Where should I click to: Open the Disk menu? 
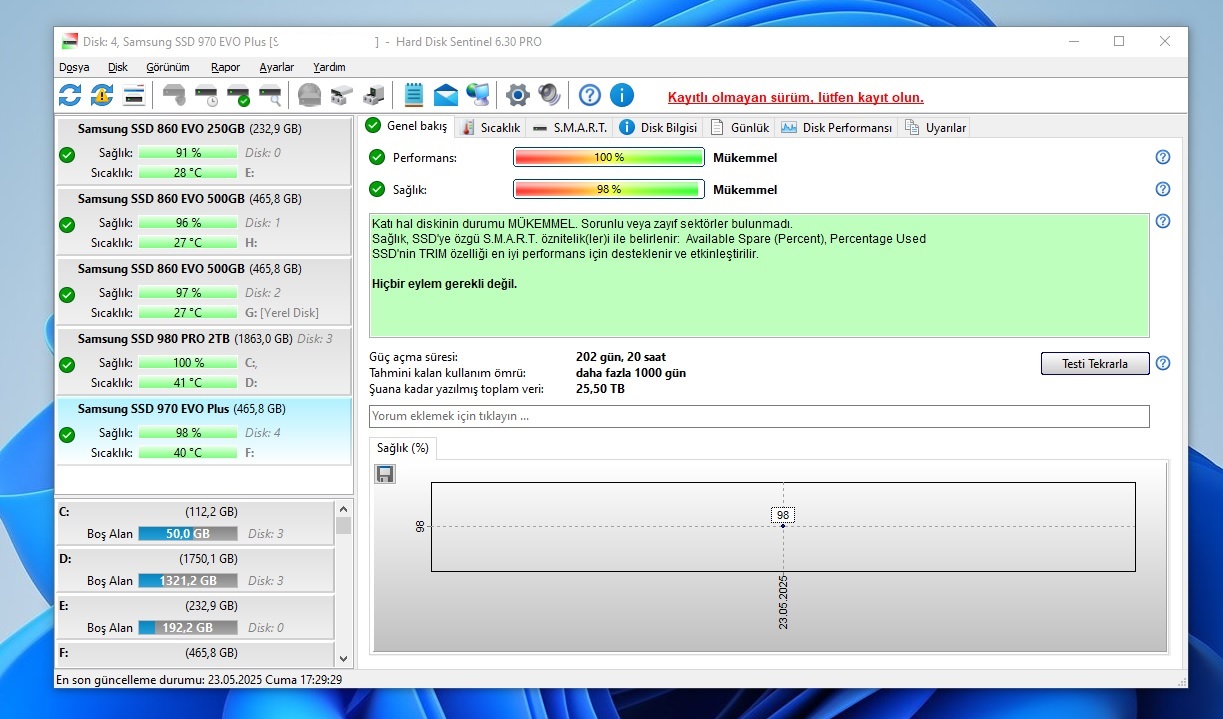[118, 67]
